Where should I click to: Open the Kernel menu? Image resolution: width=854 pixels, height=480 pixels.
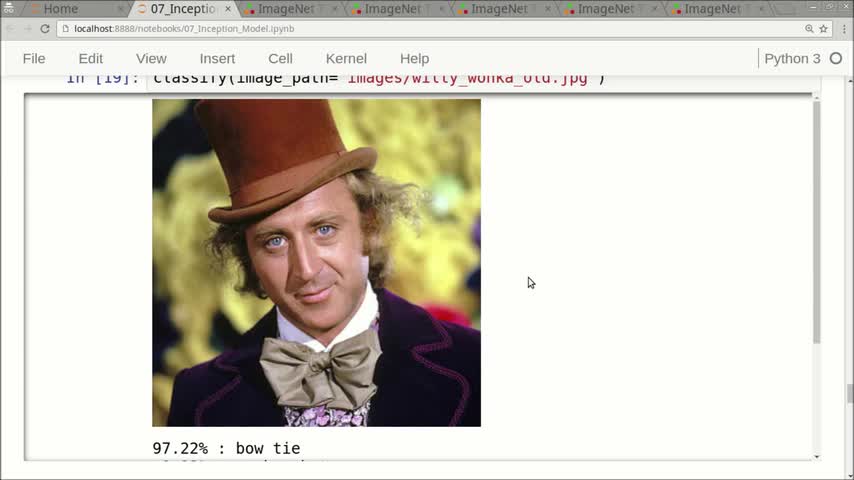tap(346, 58)
